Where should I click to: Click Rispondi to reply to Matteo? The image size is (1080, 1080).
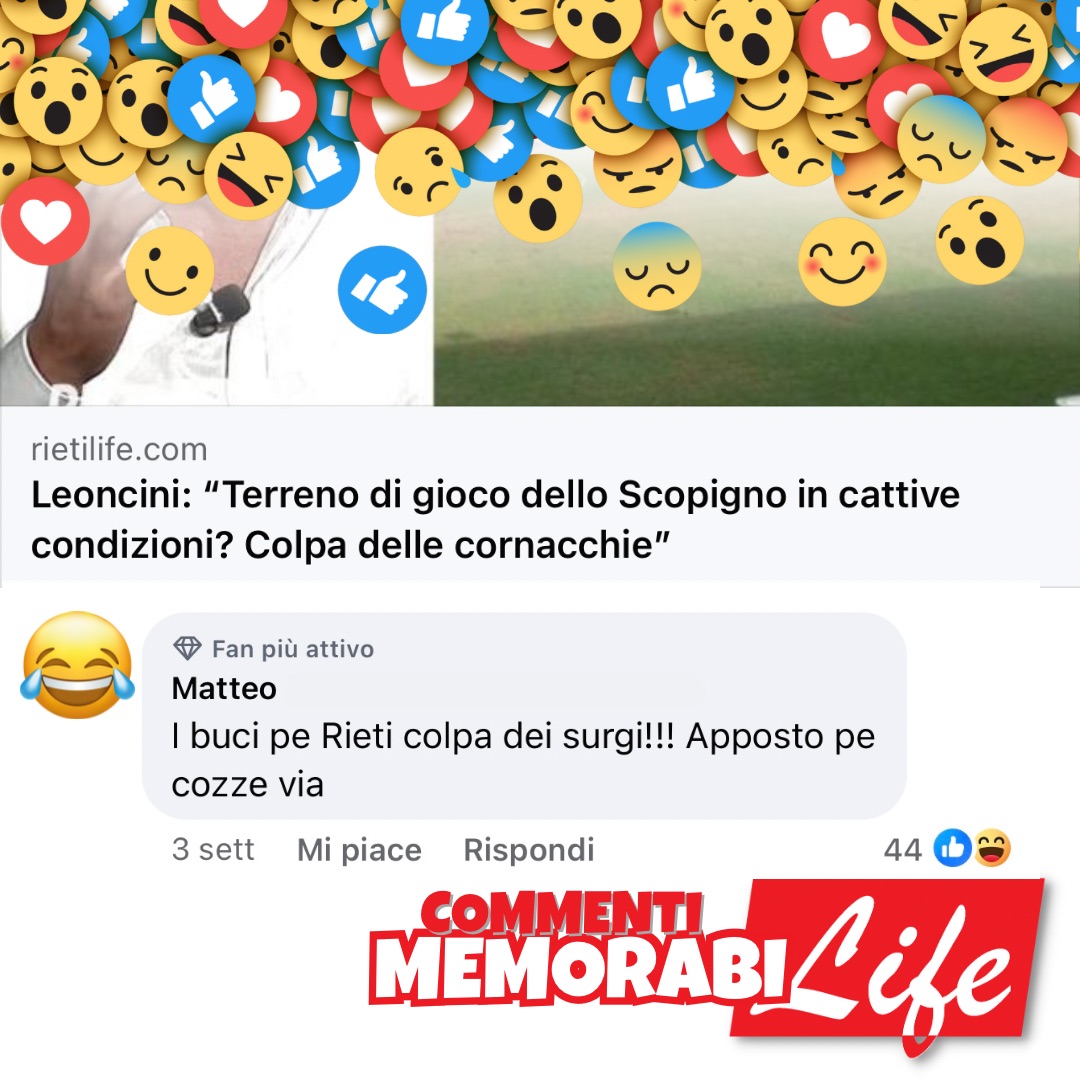(528, 849)
